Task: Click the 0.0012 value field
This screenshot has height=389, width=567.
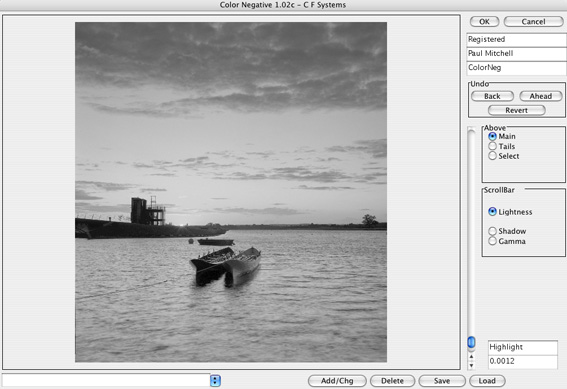Action: click(x=523, y=362)
